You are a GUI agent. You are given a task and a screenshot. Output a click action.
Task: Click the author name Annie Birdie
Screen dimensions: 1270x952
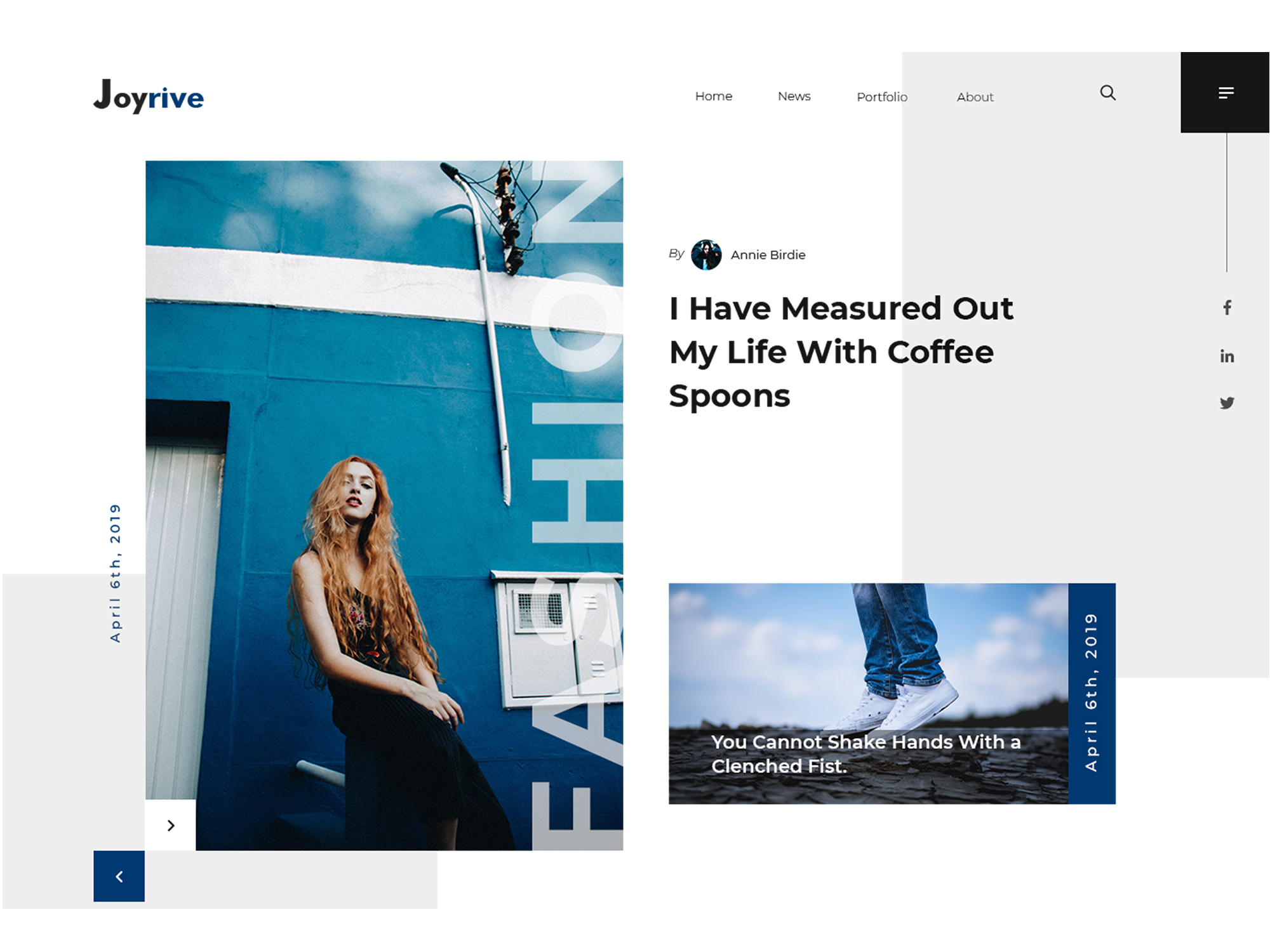pos(768,255)
